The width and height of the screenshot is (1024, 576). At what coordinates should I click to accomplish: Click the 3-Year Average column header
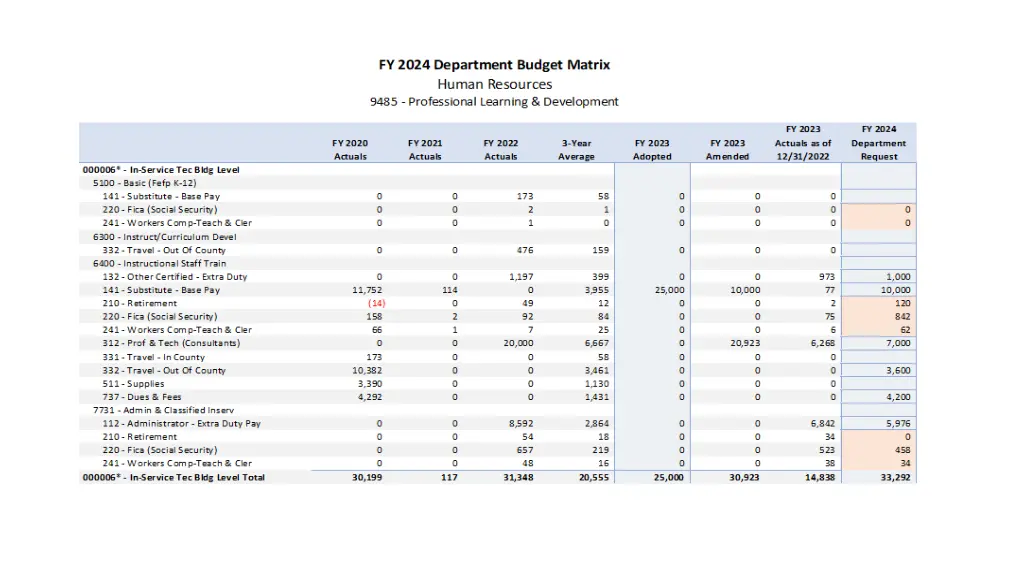point(576,150)
